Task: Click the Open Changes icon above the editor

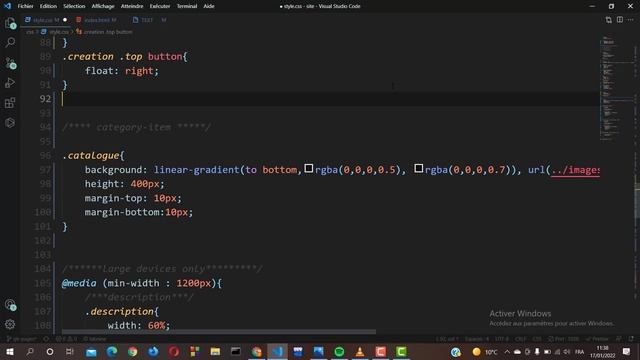Action: pos(609,20)
